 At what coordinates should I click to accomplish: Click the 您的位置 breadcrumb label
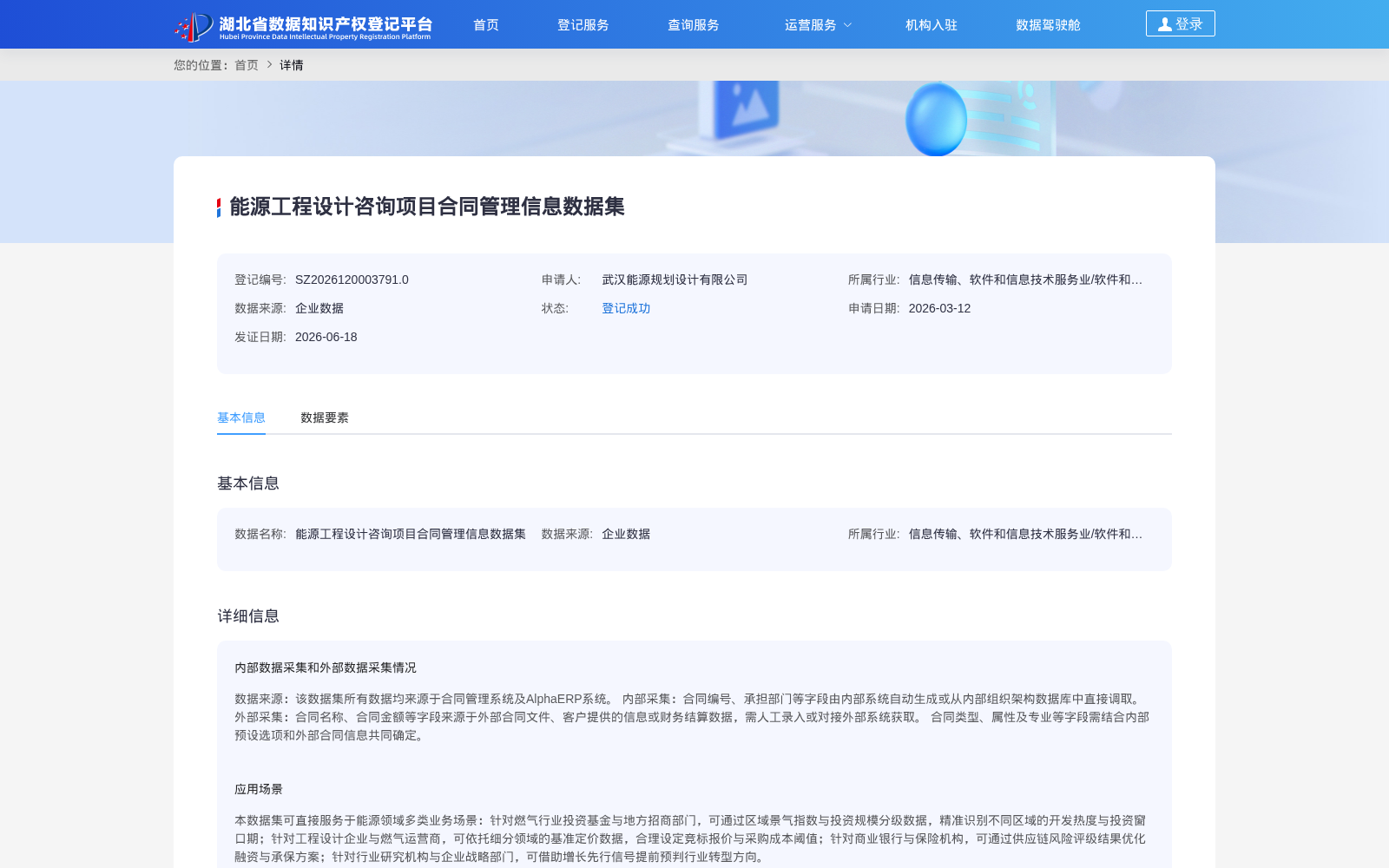pos(201,65)
